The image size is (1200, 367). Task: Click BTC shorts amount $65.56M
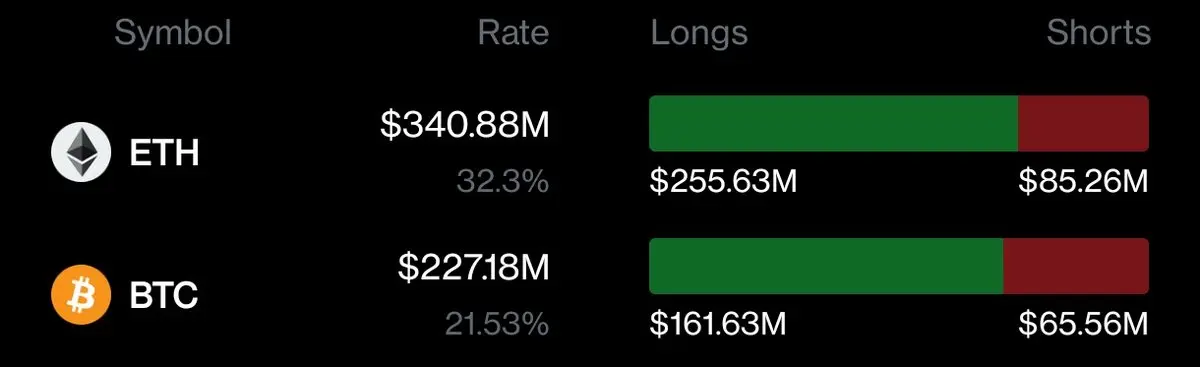pyautogui.click(x=1084, y=324)
